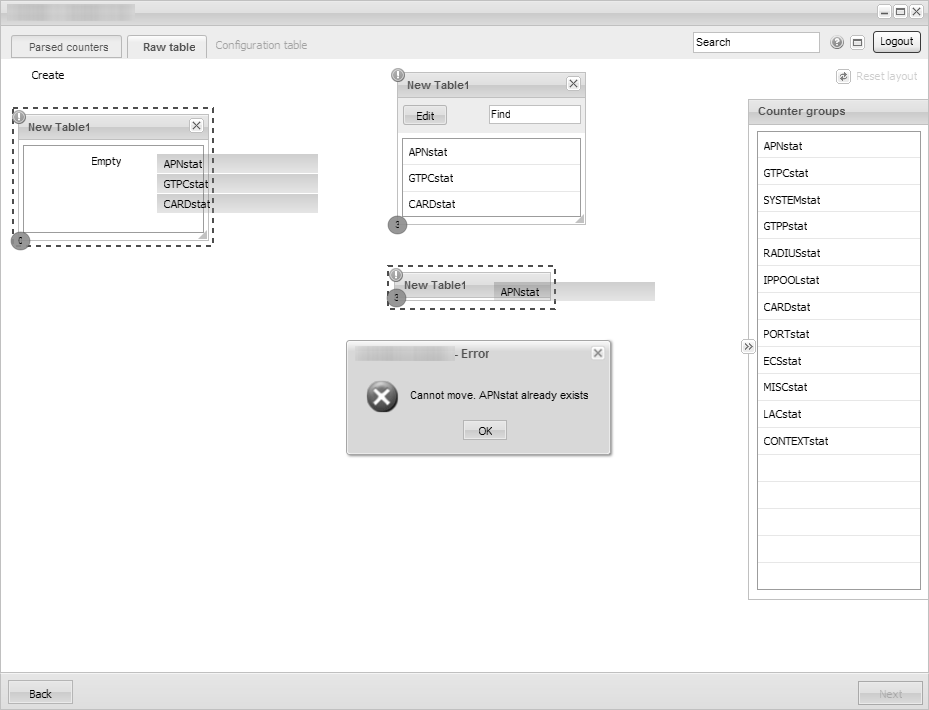Viewport: 929px width, 710px height.
Task: Click the Back button
Action: (40, 693)
